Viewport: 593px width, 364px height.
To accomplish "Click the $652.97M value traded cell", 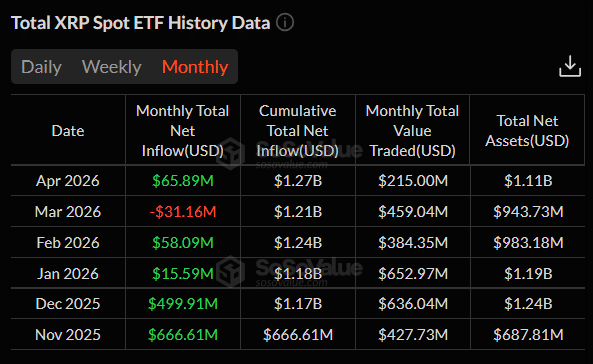I will [413, 274].
